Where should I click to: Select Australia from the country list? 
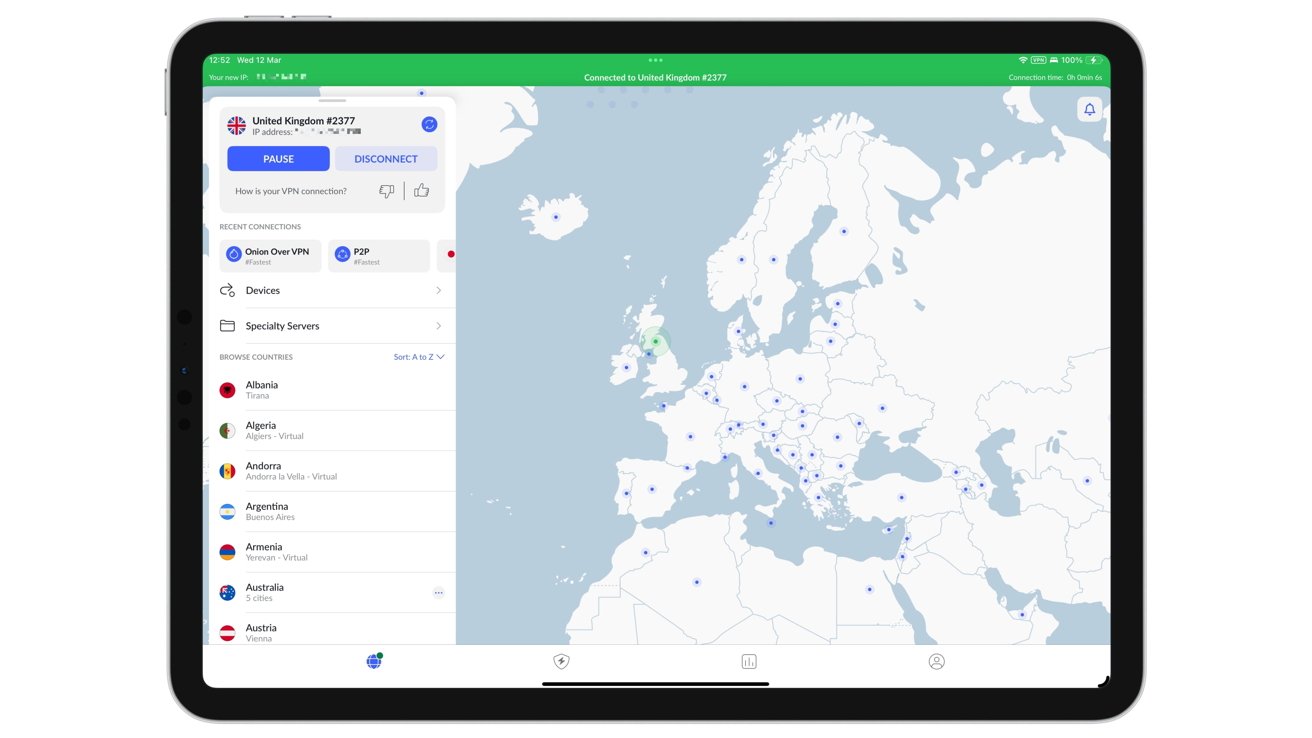331,593
